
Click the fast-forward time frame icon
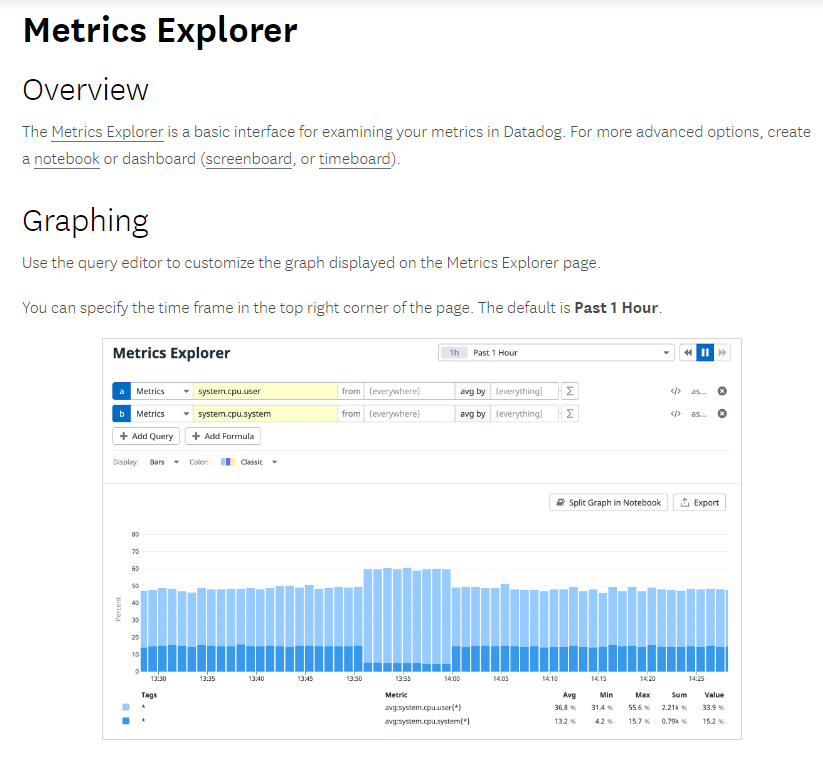(722, 353)
